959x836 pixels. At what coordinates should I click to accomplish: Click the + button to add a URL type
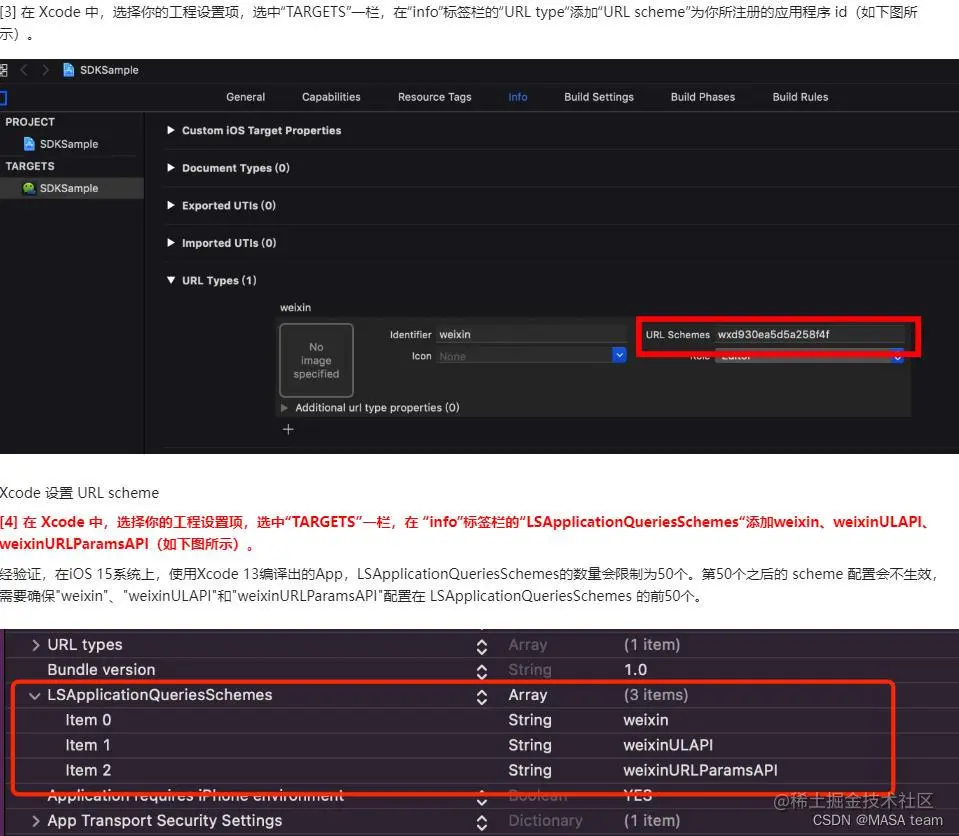288,429
